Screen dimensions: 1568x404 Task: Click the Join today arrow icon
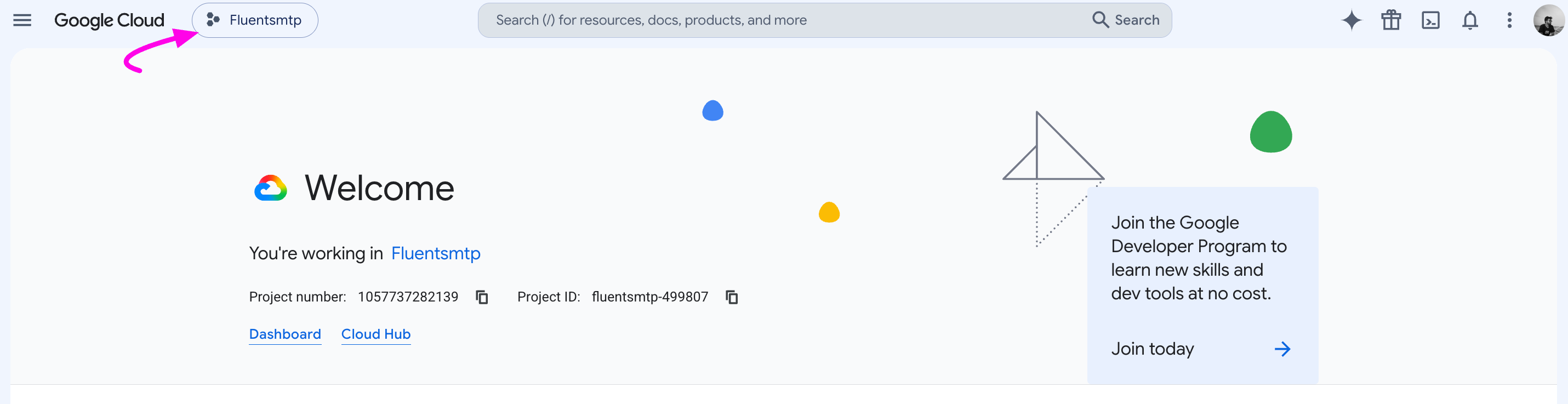pyautogui.click(x=1282, y=349)
